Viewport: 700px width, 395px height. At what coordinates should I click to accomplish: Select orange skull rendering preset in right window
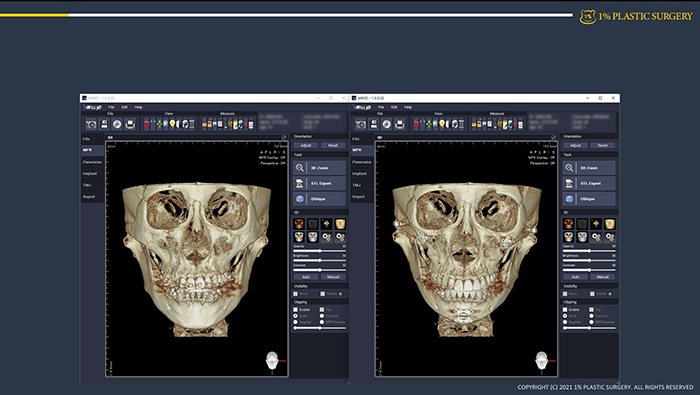[x=568, y=224]
